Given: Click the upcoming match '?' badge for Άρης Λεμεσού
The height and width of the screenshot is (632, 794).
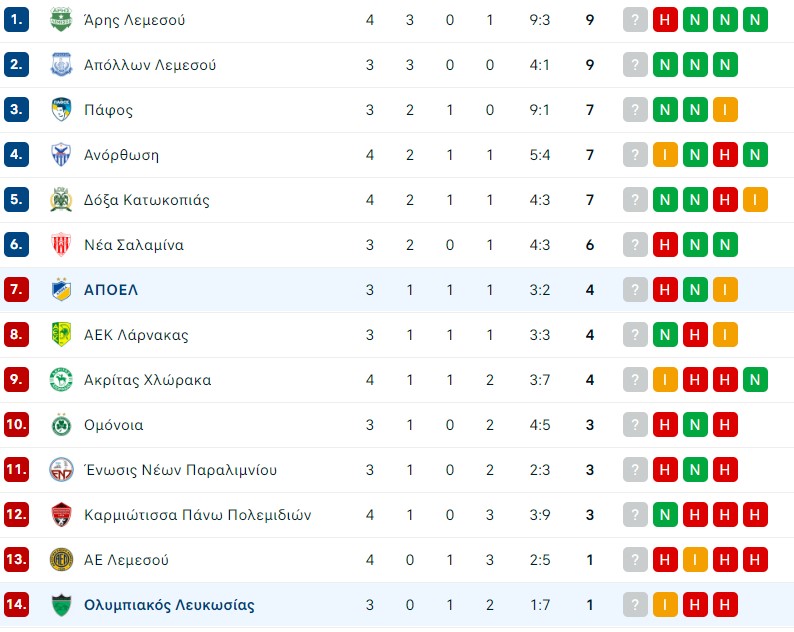Looking at the screenshot, I should tap(635, 20).
